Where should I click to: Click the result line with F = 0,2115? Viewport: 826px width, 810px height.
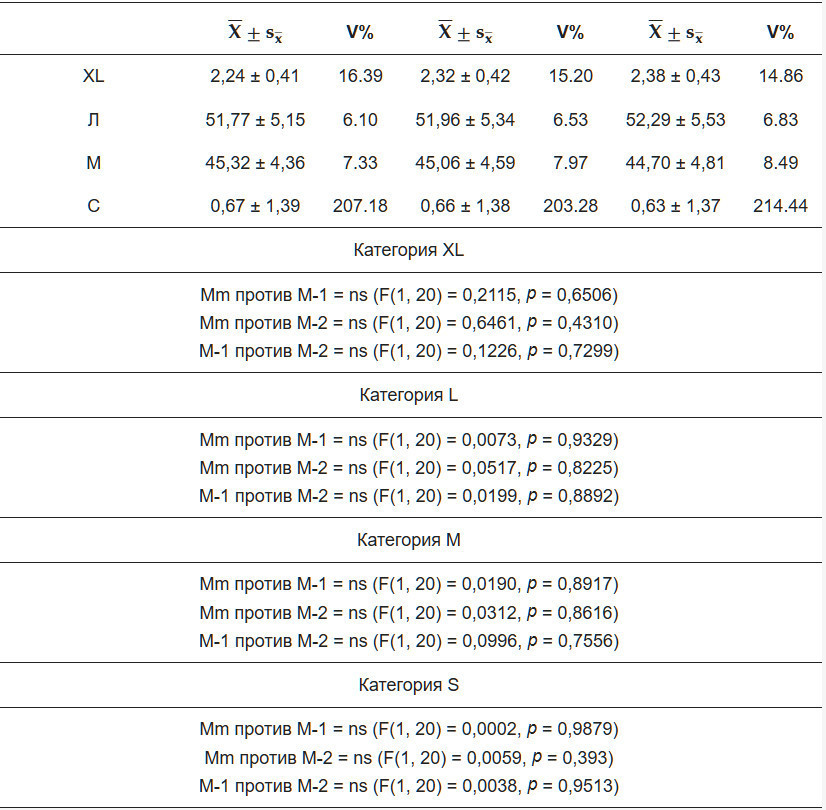(409, 295)
